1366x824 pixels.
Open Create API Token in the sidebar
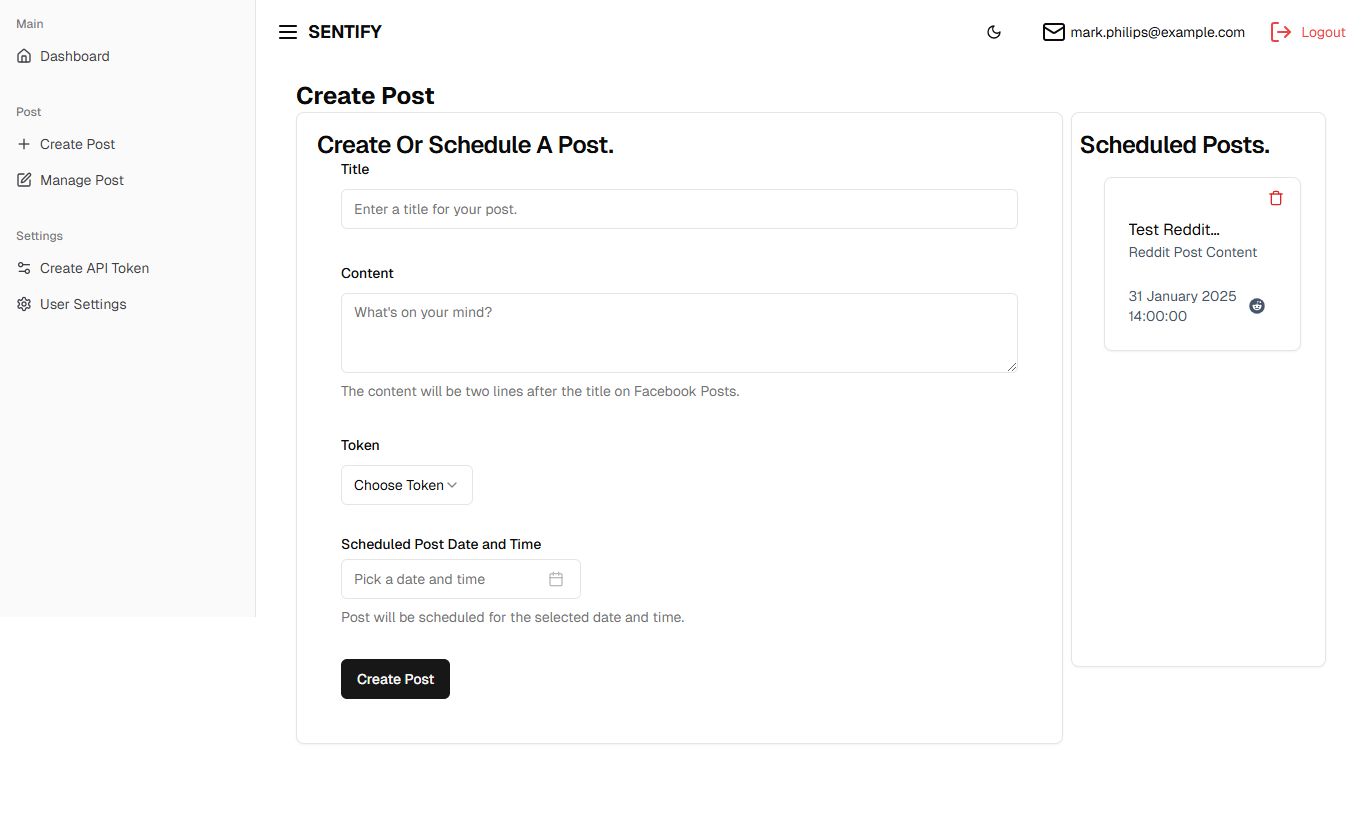(94, 268)
